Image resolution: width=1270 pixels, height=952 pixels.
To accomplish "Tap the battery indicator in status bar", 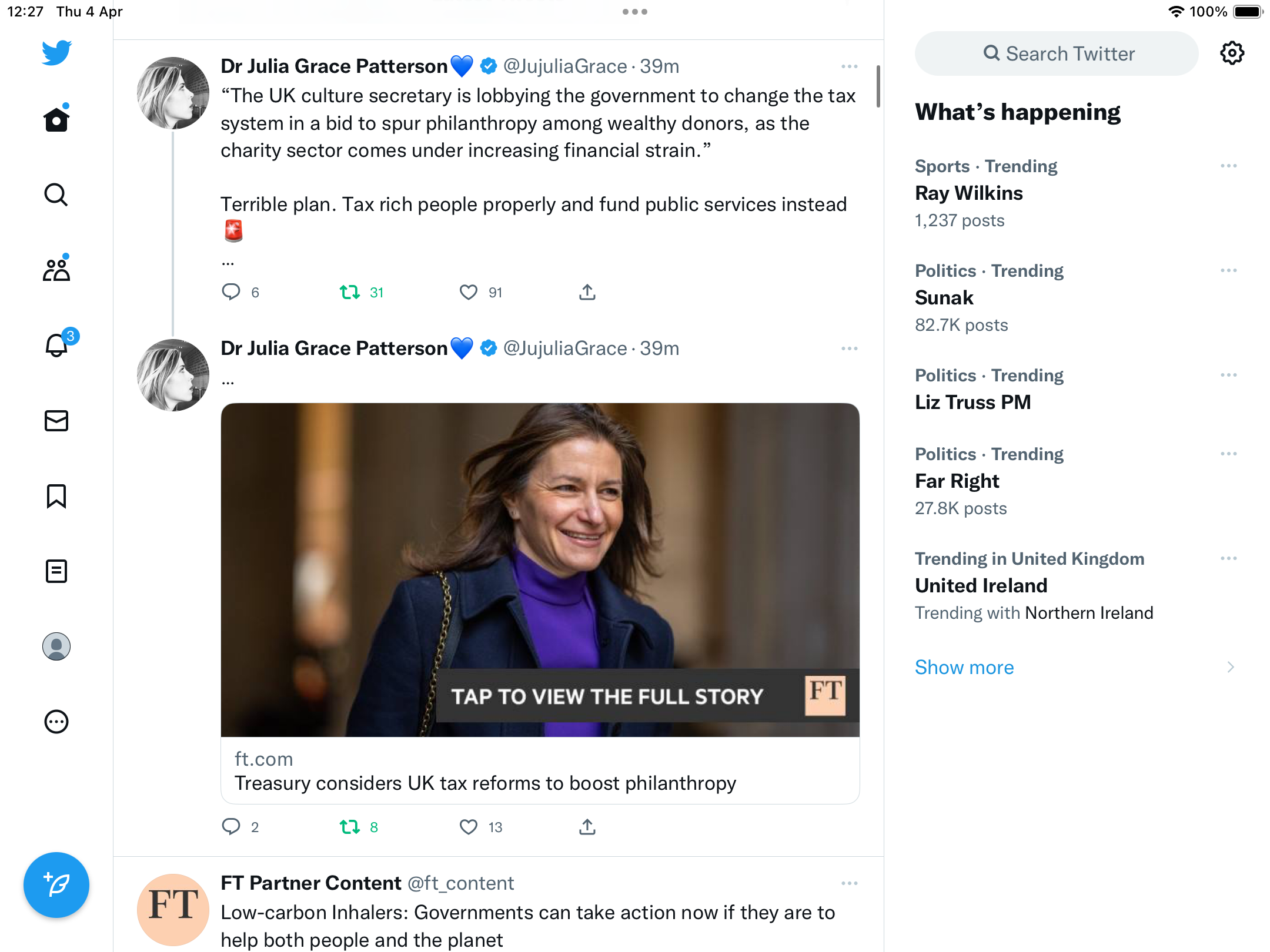I will coord(1248,12).
